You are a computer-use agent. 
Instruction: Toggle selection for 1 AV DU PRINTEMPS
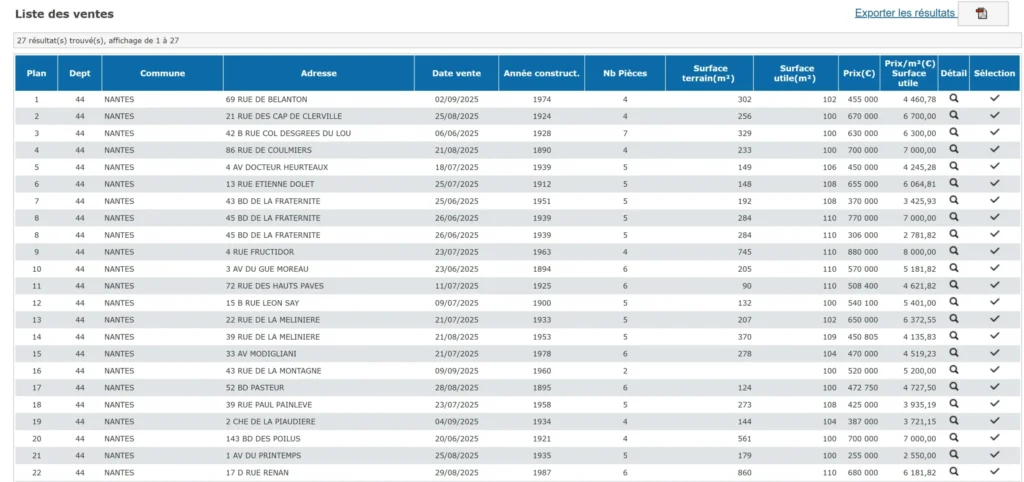(x=995, y=455)
